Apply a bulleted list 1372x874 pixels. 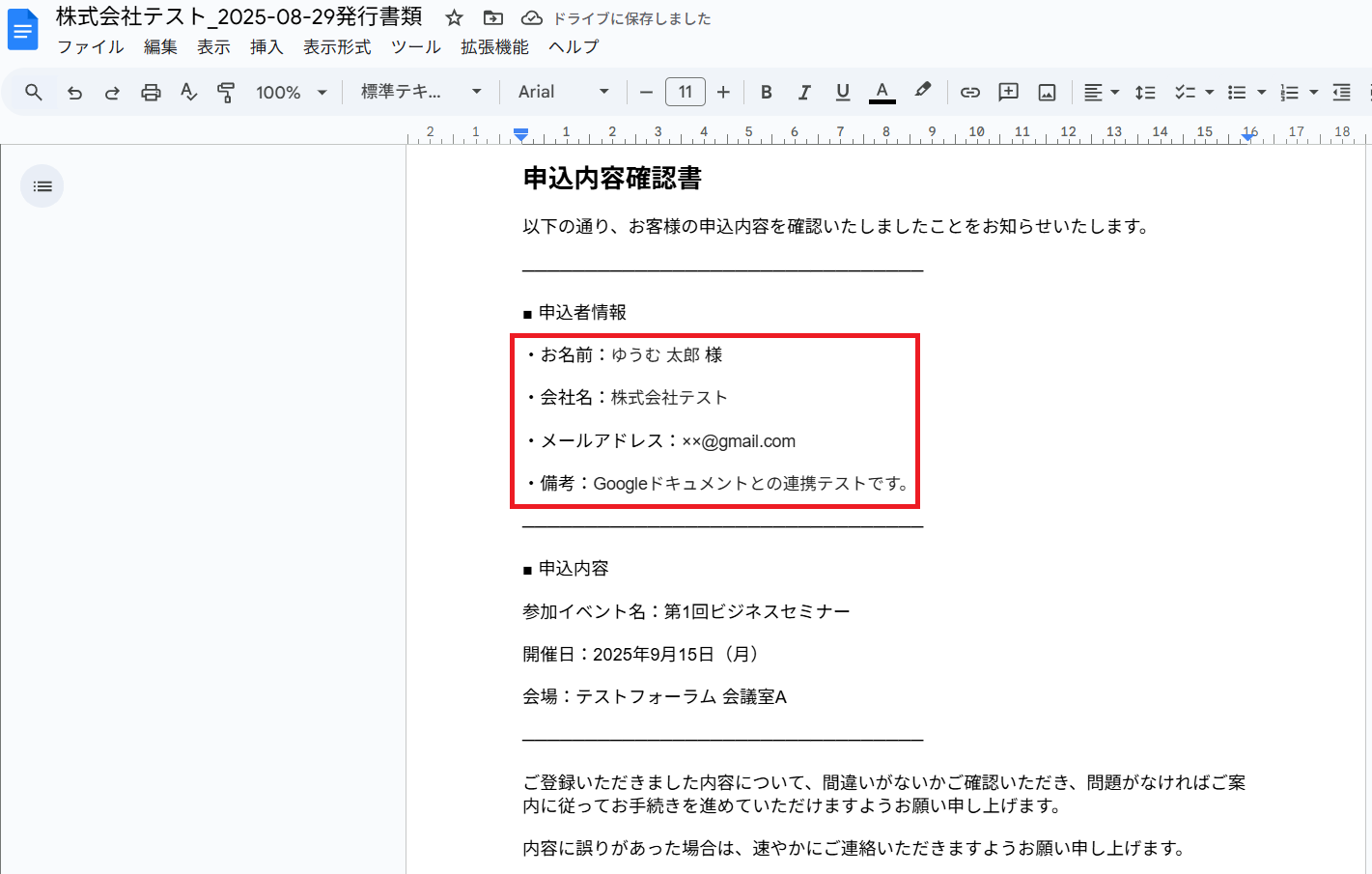[x=1237, y=92]
